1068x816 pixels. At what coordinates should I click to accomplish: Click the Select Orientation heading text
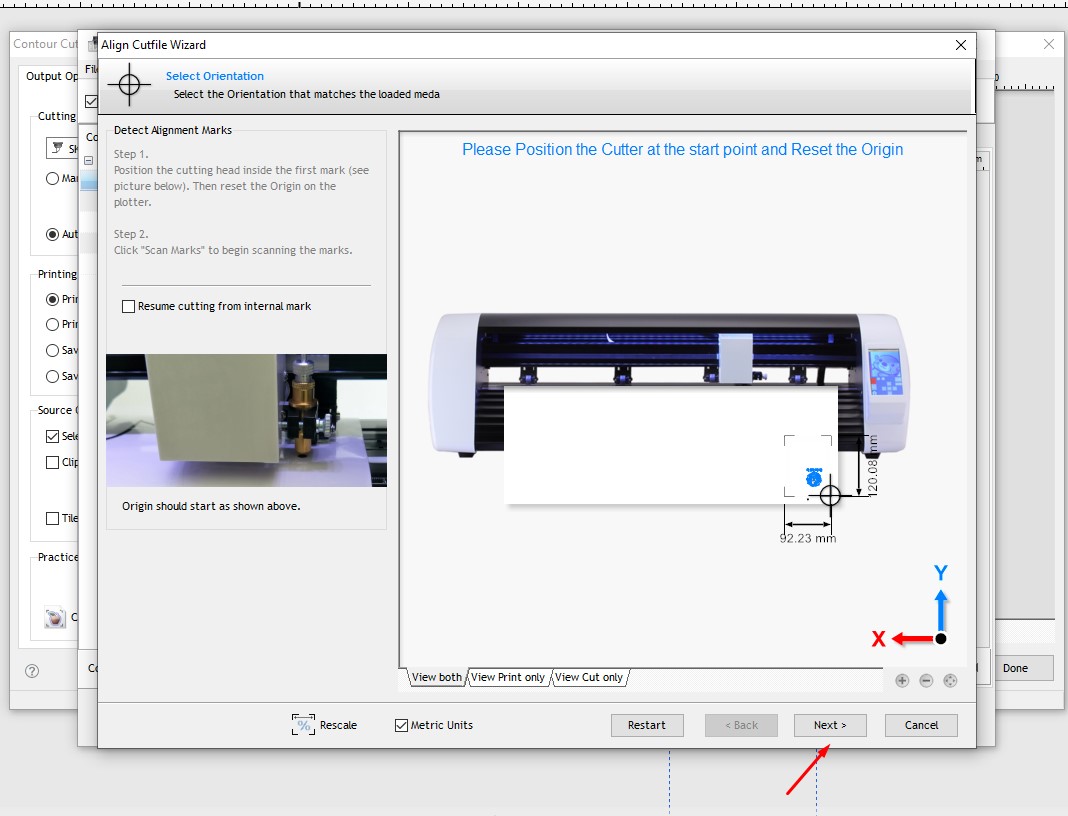click(x=215, y=76)
